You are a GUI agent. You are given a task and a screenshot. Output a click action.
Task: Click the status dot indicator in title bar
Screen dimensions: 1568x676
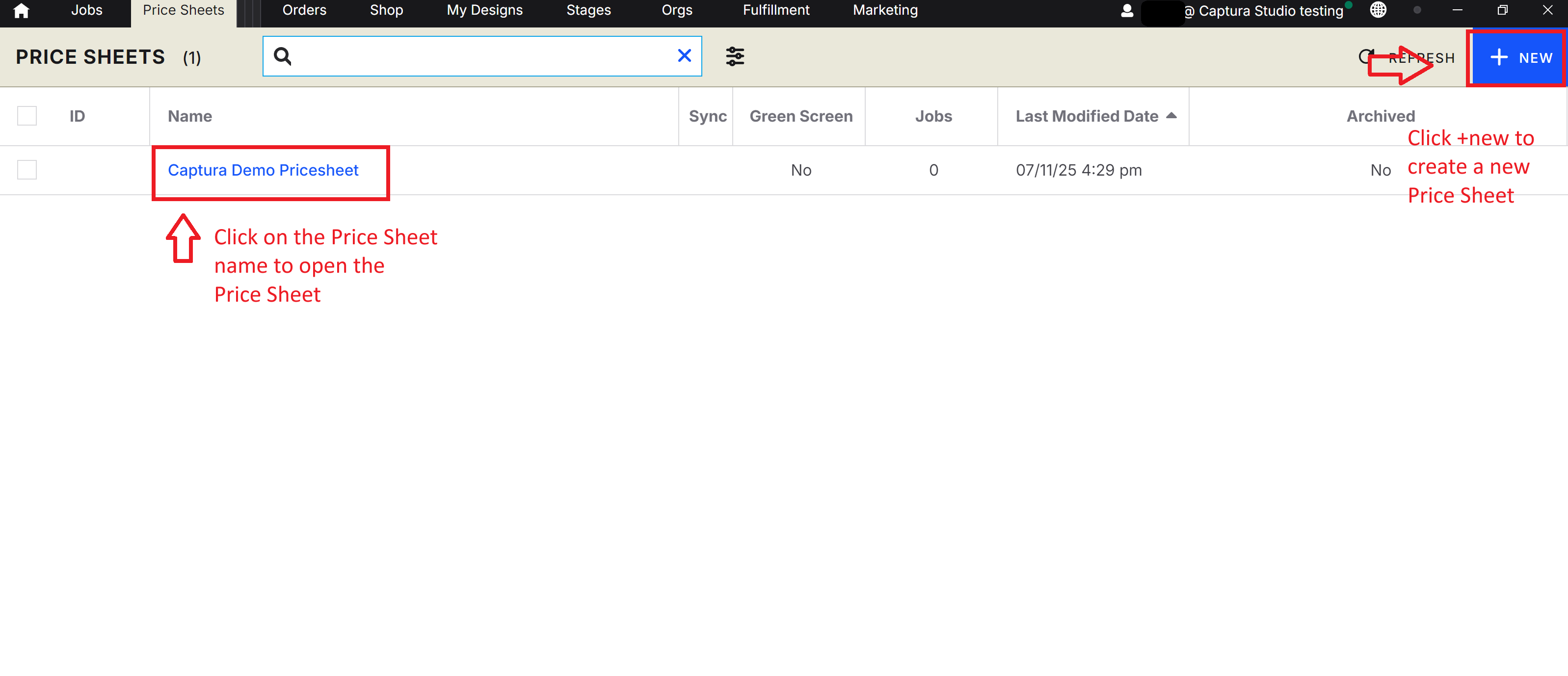[1417, 10]
